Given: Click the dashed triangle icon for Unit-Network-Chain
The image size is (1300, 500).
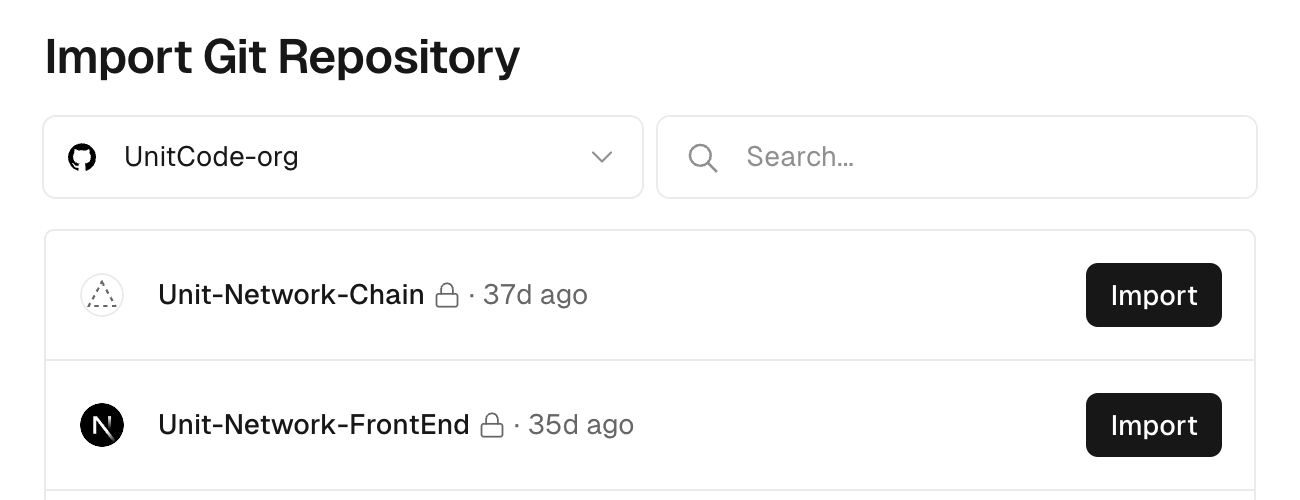Looking at the screenshot, I should pyautogui.click(x=101, y=295).
